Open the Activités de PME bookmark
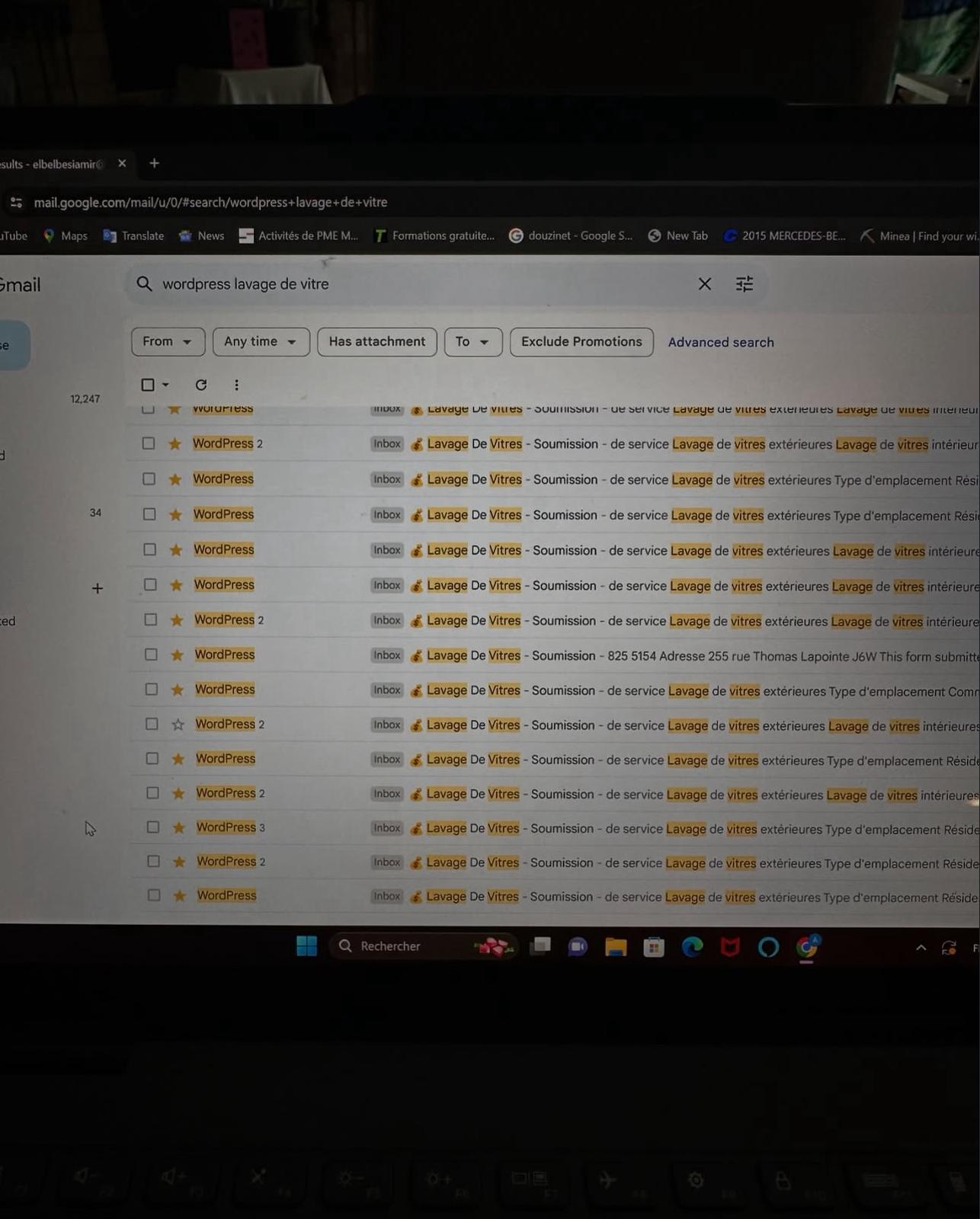980x1219 pixels. 298,236
